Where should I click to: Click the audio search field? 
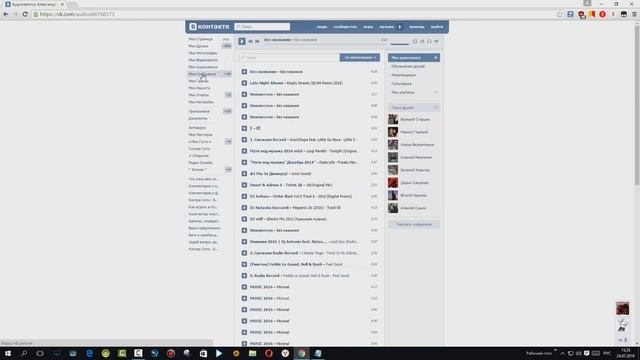(289, 58)
